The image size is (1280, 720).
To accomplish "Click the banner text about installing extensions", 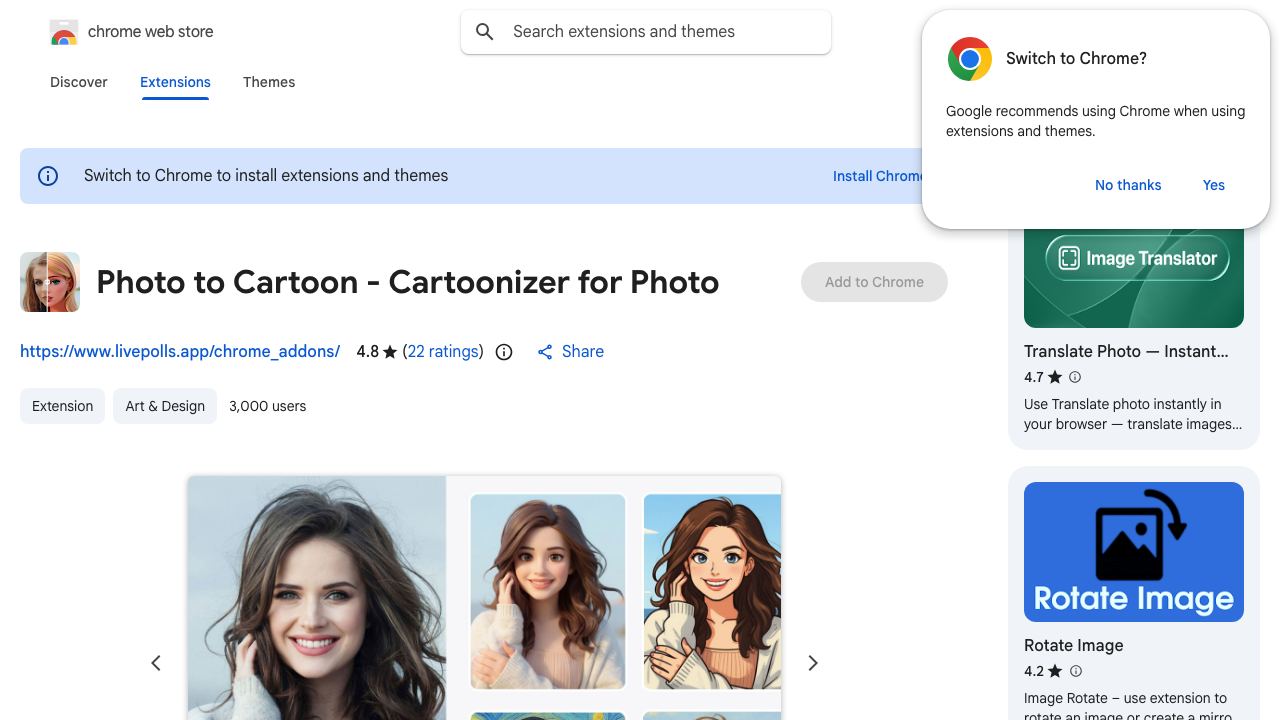I will pyautogui.click(x=266, y=176).
